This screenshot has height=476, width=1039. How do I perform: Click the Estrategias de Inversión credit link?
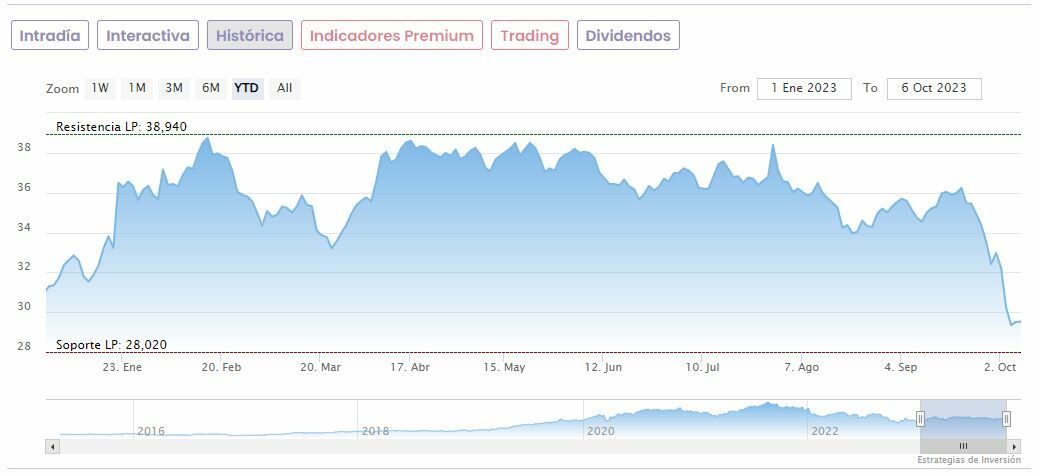pyautogui.click(x=969, y=460)
